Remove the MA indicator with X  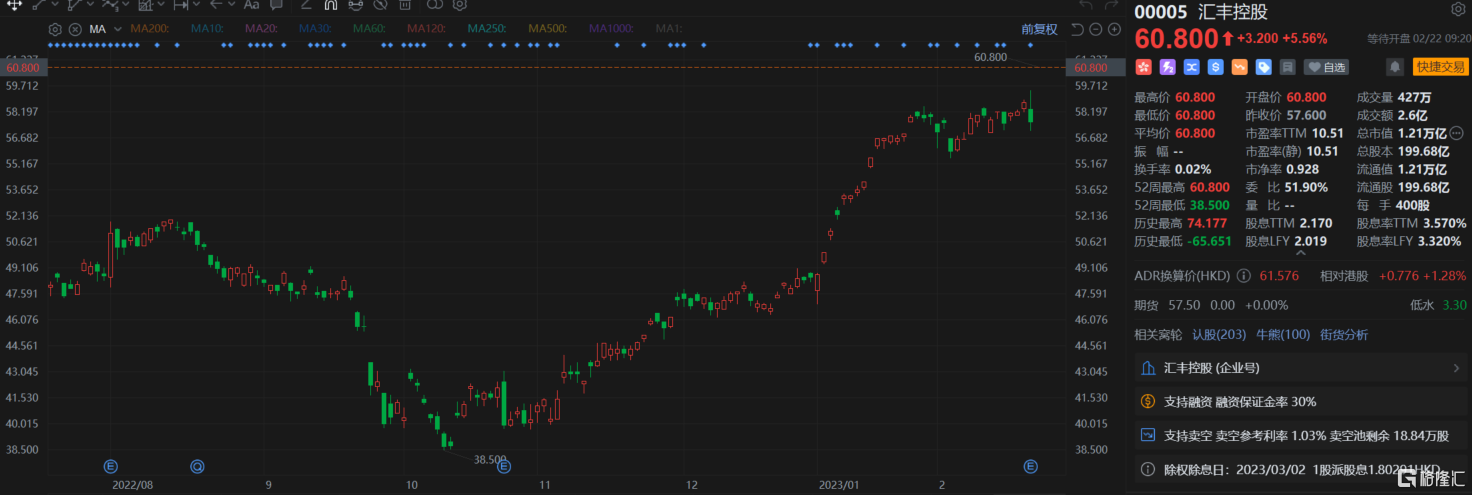tap(75, 29)
